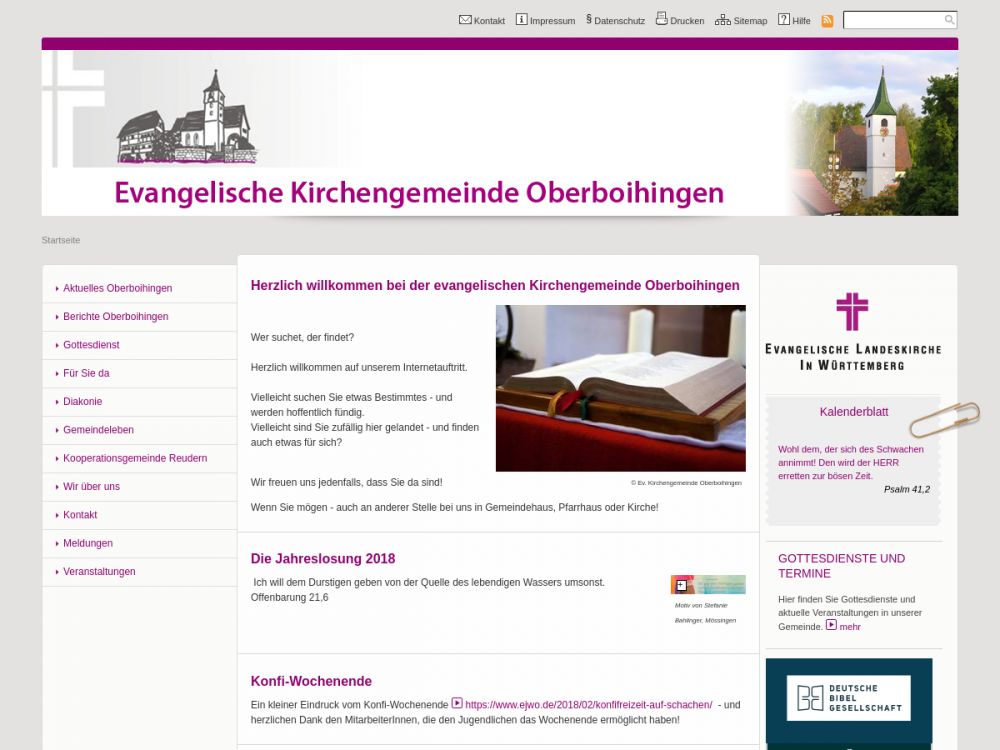Open the orange RSS feed icon
Image resolution: width=1000 pixels, height=750 pixels.
[827, 20]
